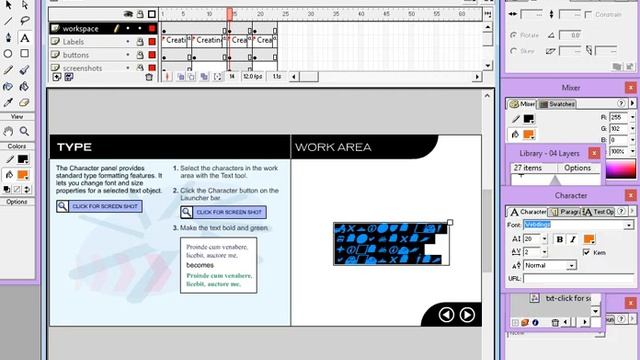Select the Pencil tool
Screen dimensions: 640x360
click(8, 70)
